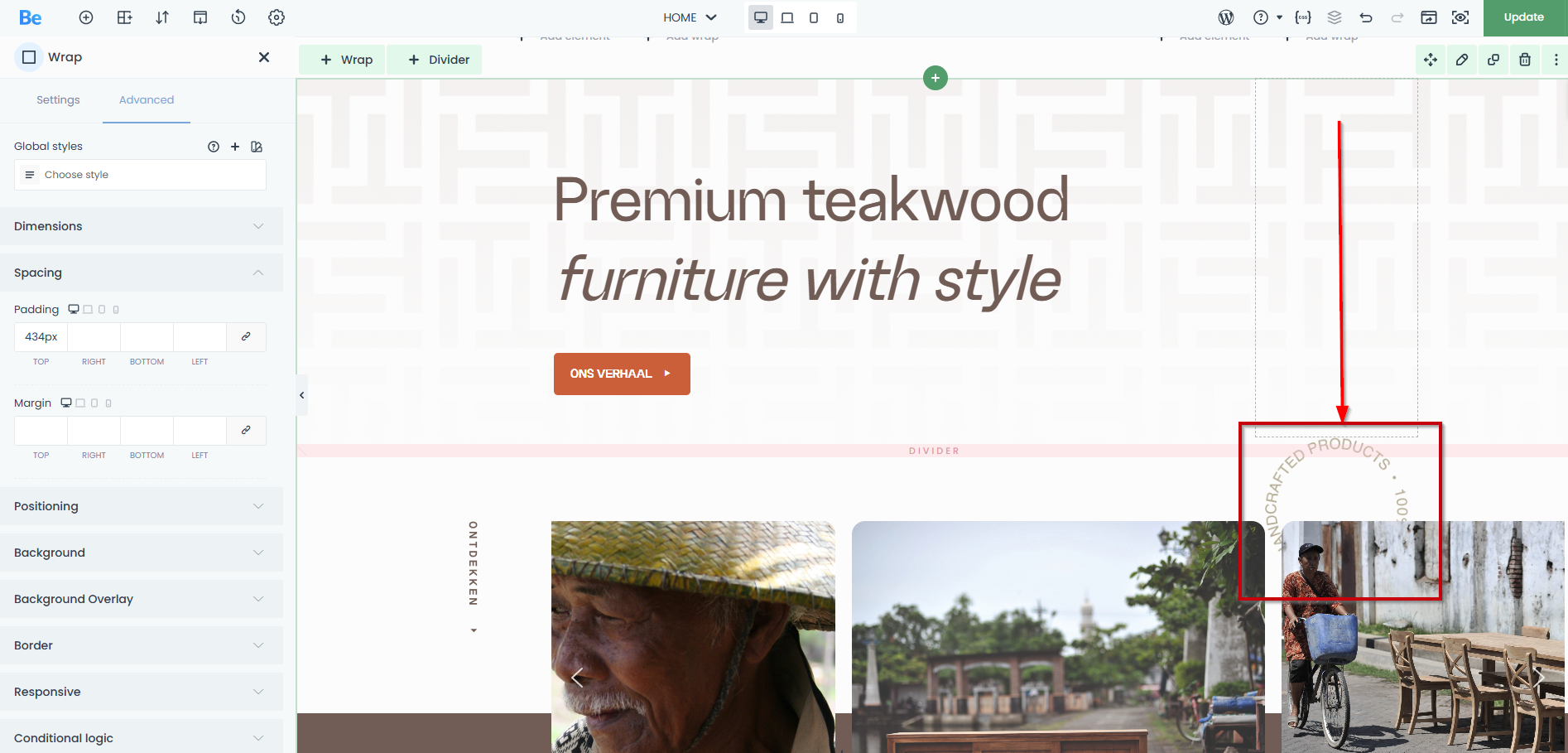The height and width of the screenshot is (753, 1568).
Task: Click the edit wrap pencil icon
Action: [1462, 60]
